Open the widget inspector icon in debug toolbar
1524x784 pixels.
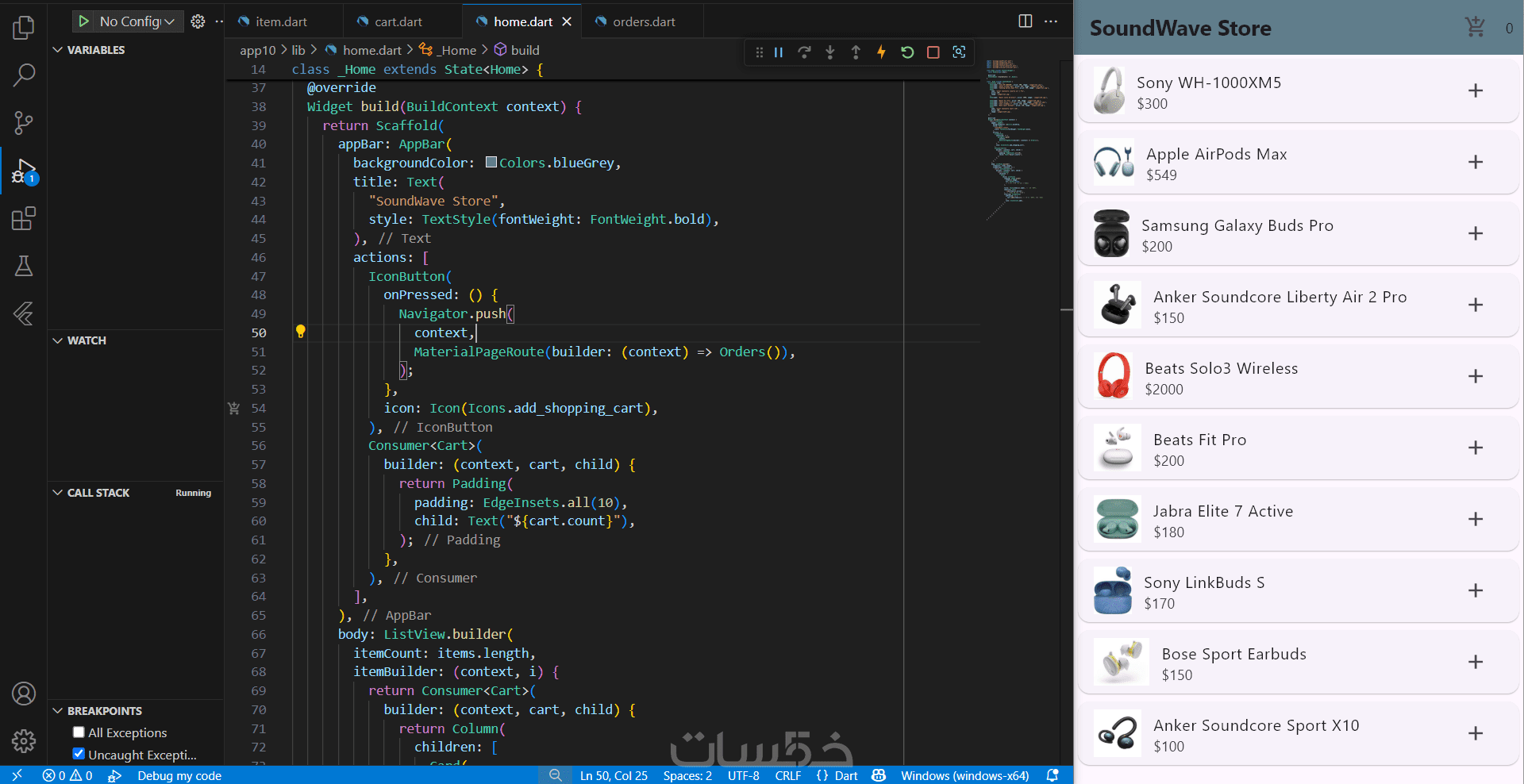959,52
